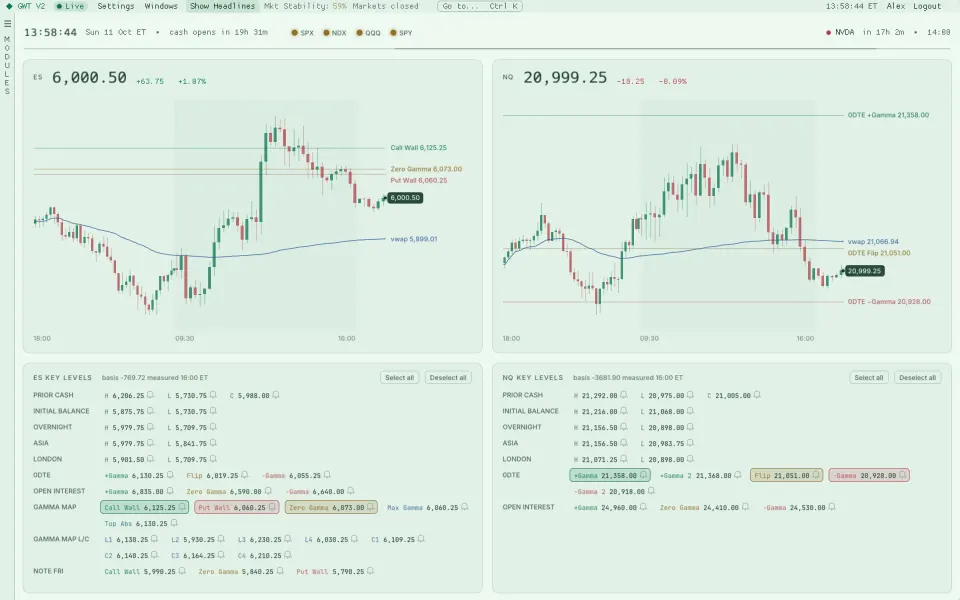The height and width of the screenshot is (600, 960).
Task: Click bell beside NQ Asia low 20,983.75
Action: [x=690, y=443]
